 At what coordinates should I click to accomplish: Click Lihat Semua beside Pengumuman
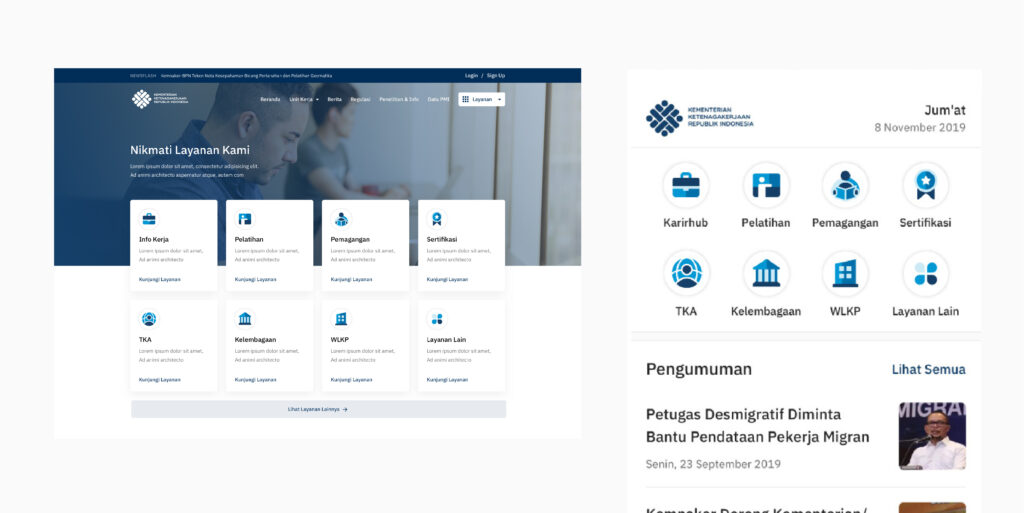(x=928, y=370)
